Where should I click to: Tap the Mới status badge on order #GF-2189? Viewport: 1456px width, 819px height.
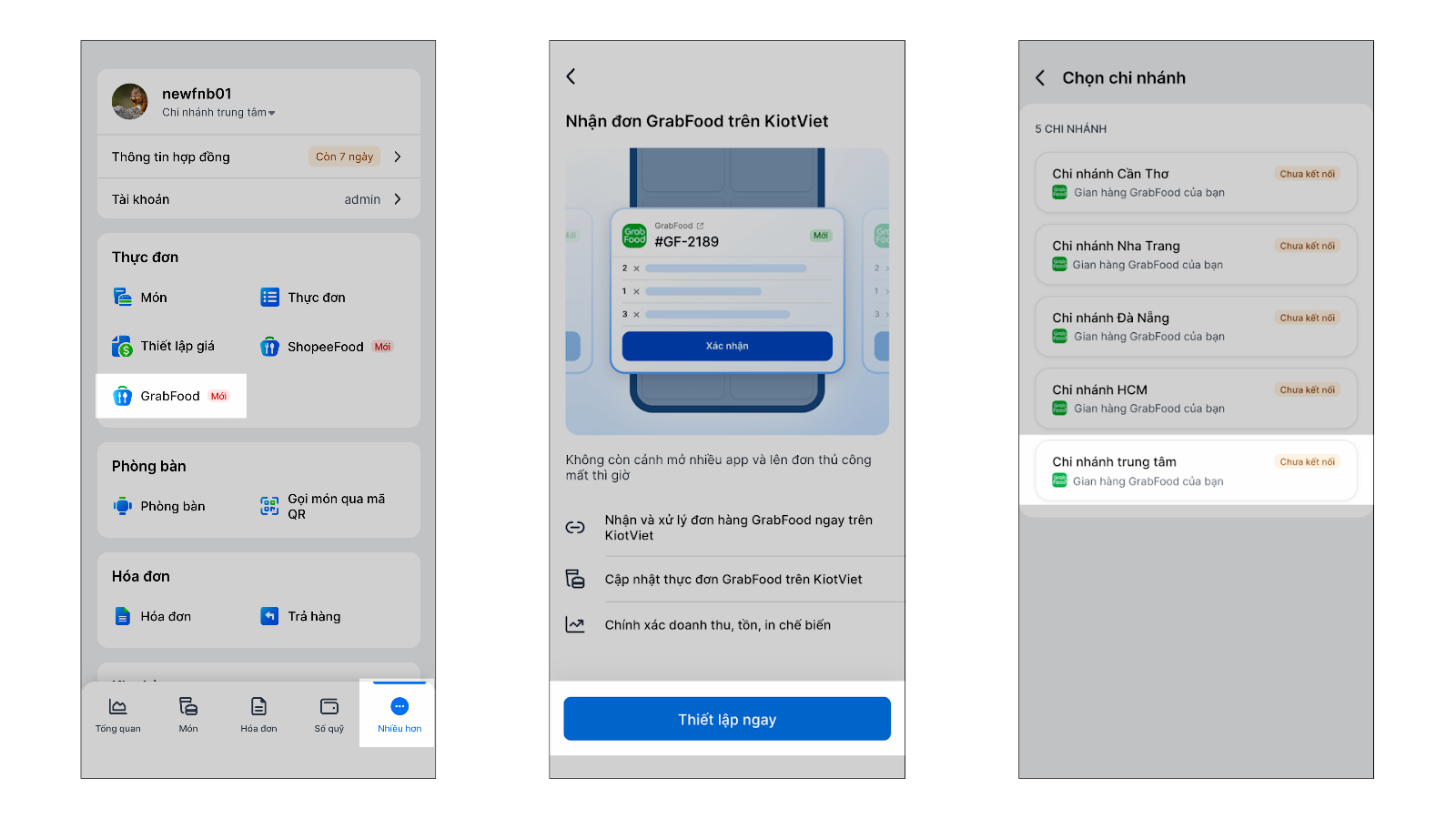coord(821,236)
